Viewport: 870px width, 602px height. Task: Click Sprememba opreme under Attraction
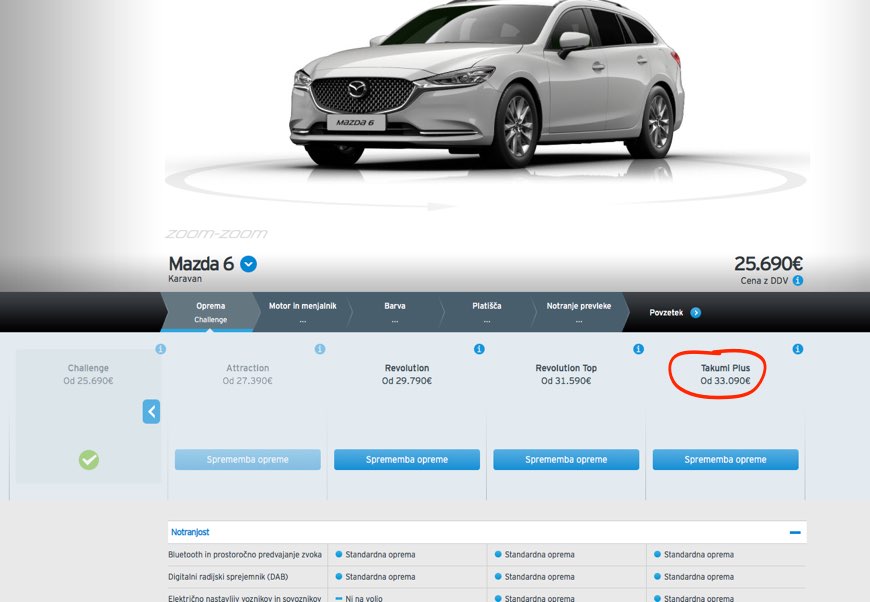[247, 459]
